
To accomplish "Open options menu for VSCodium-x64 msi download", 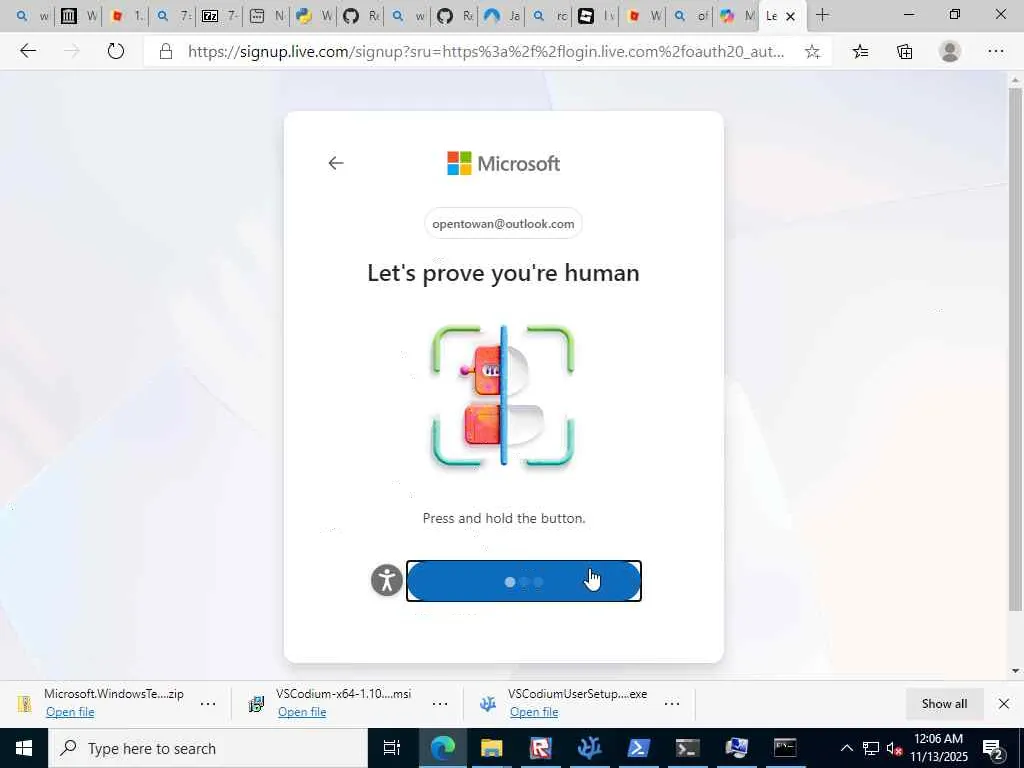I will click(x=440, y=703).
